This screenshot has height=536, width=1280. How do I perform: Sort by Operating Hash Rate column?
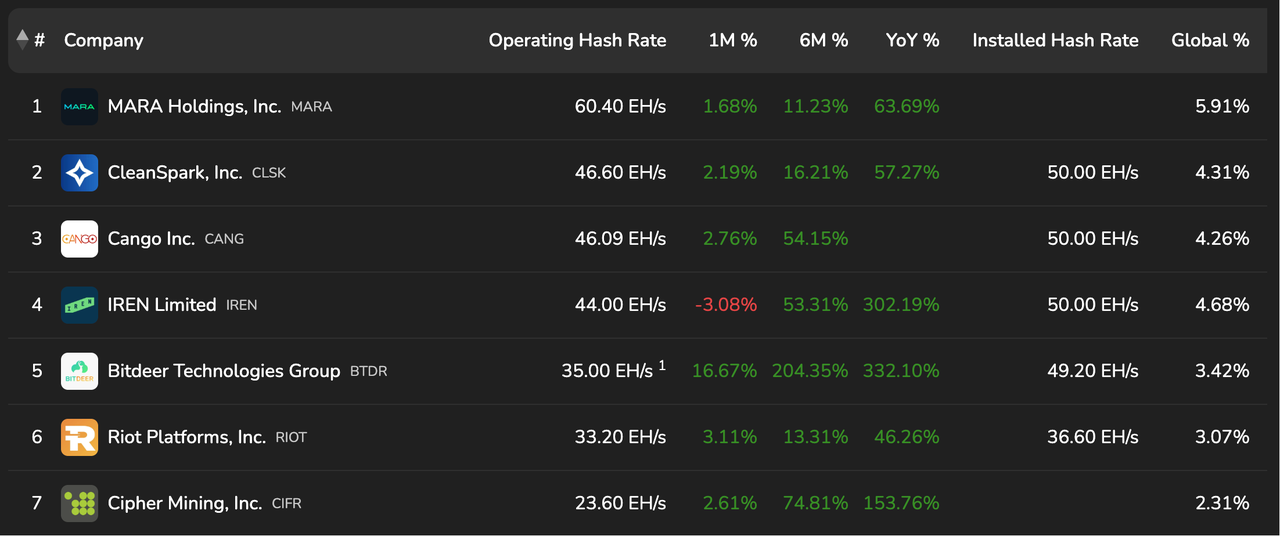click(x=577, y=40)
